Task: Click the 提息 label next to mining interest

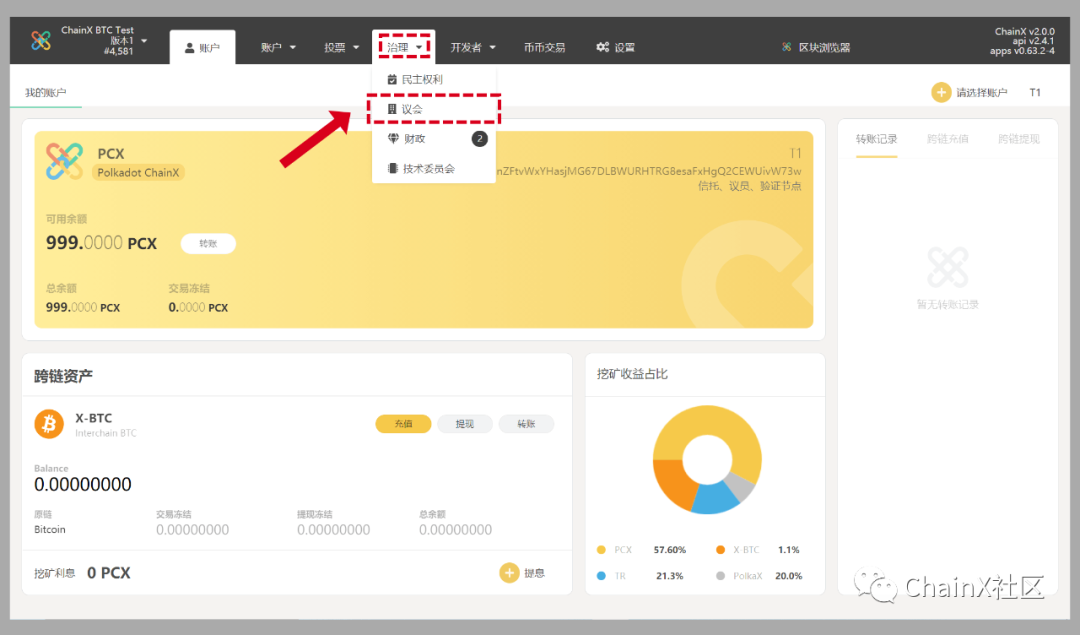Action: [534, 573]
